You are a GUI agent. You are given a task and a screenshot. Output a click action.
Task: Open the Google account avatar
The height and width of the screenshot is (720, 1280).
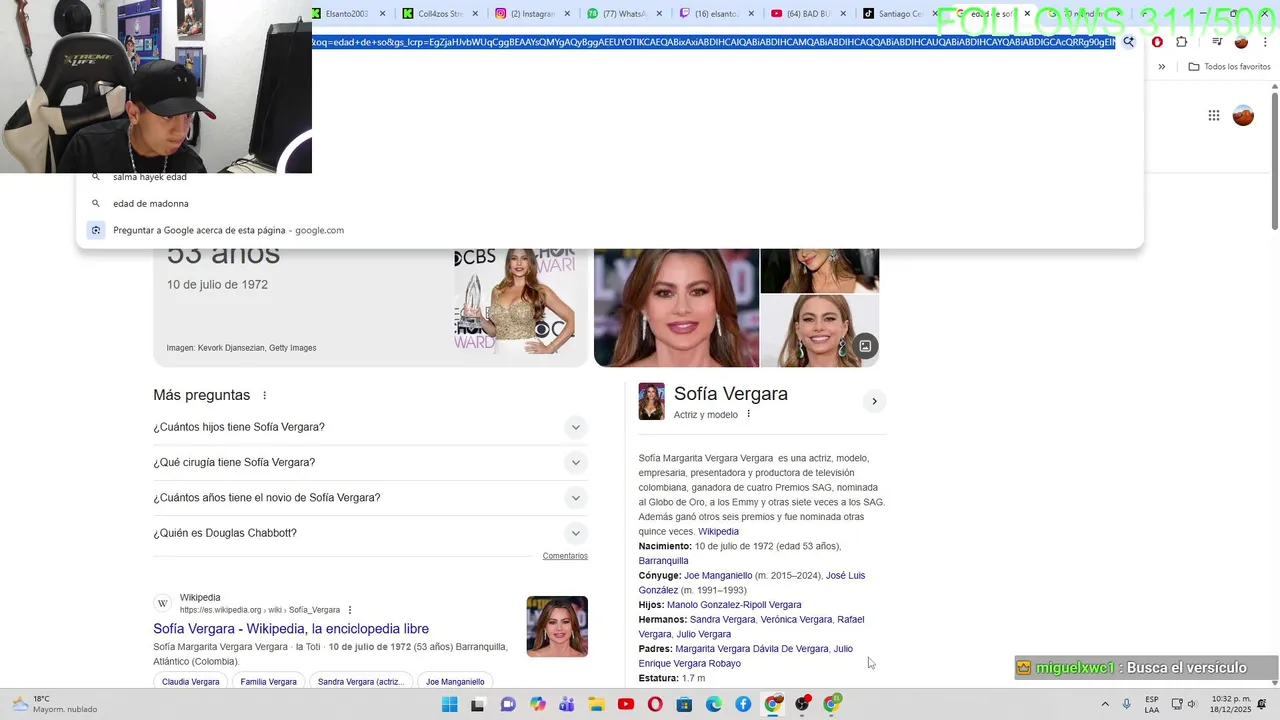(x=1243, y=116)
